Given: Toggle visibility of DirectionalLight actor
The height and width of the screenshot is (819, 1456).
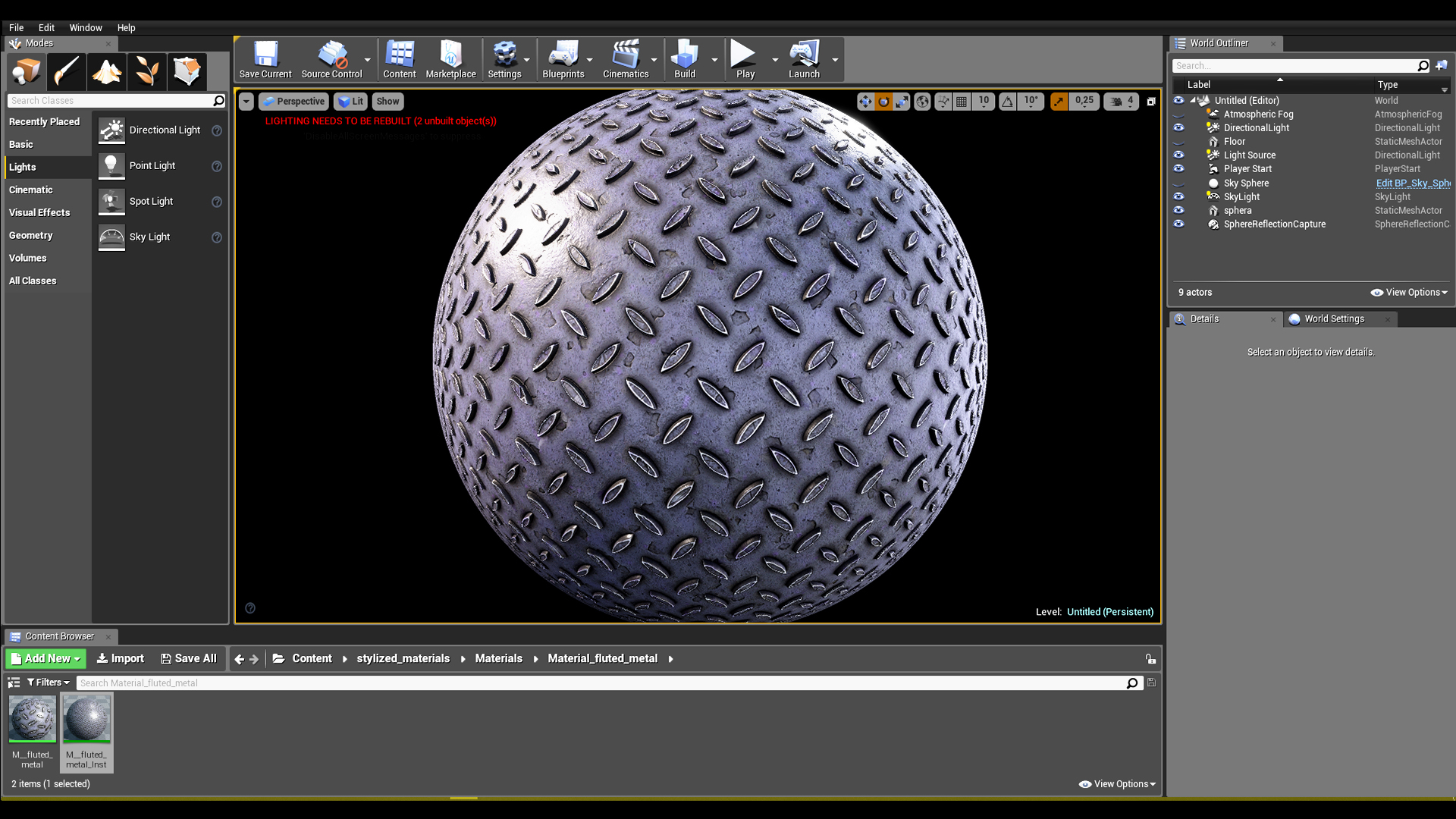Looking at the screenshot, I should point(1178,127).
